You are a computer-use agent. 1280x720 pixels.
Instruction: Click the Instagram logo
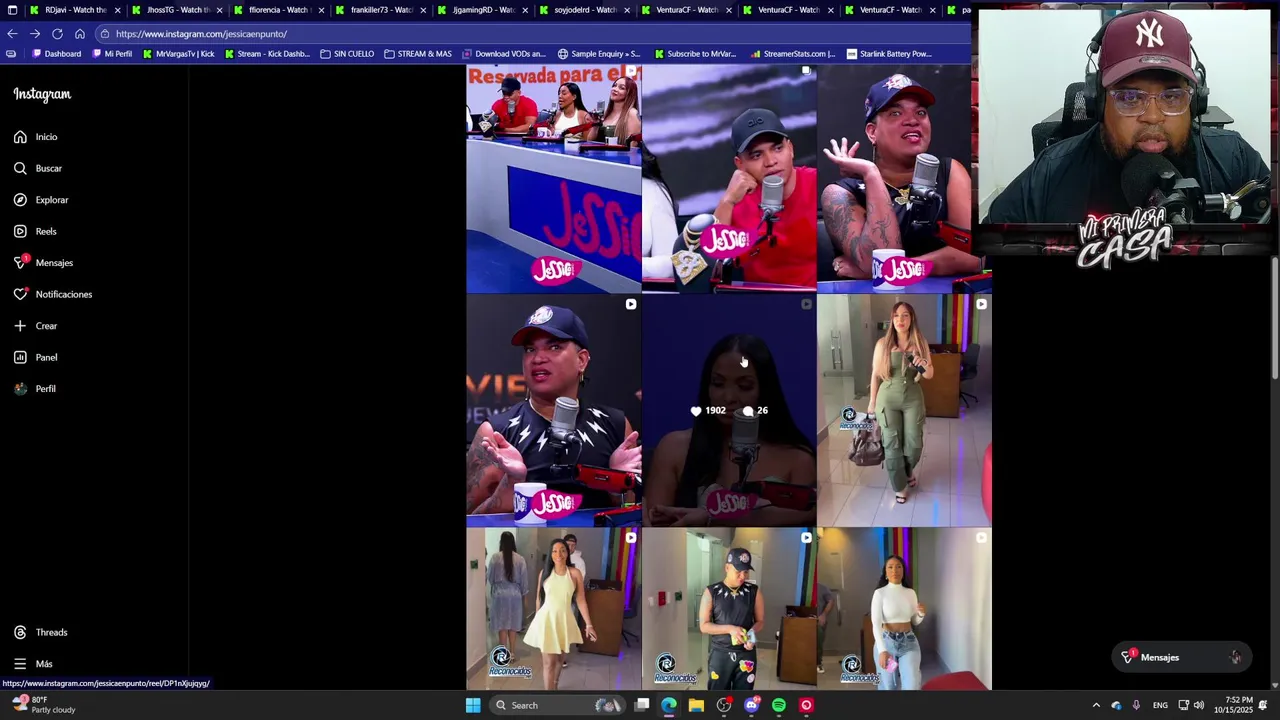coord(42,94)
